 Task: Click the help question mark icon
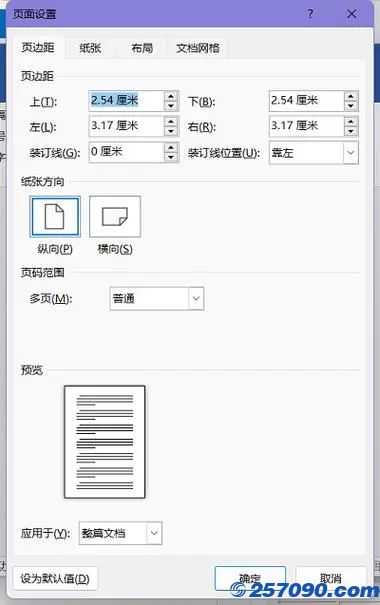click(311, 14)
